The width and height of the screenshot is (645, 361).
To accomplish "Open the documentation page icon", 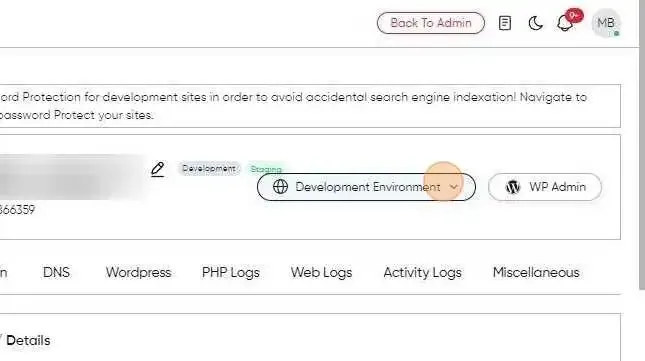I will [x=505, y=23].
